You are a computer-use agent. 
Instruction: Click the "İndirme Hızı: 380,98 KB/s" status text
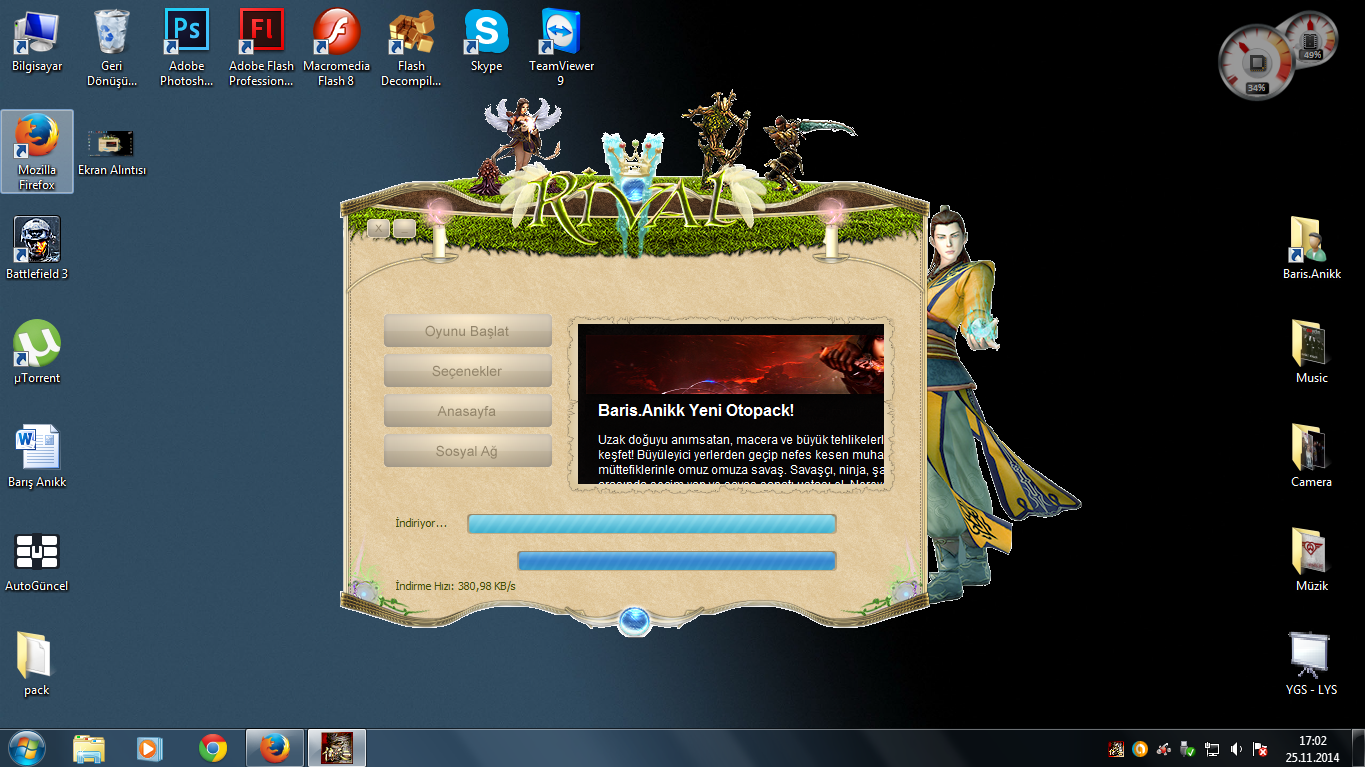(x=455, y=586)
